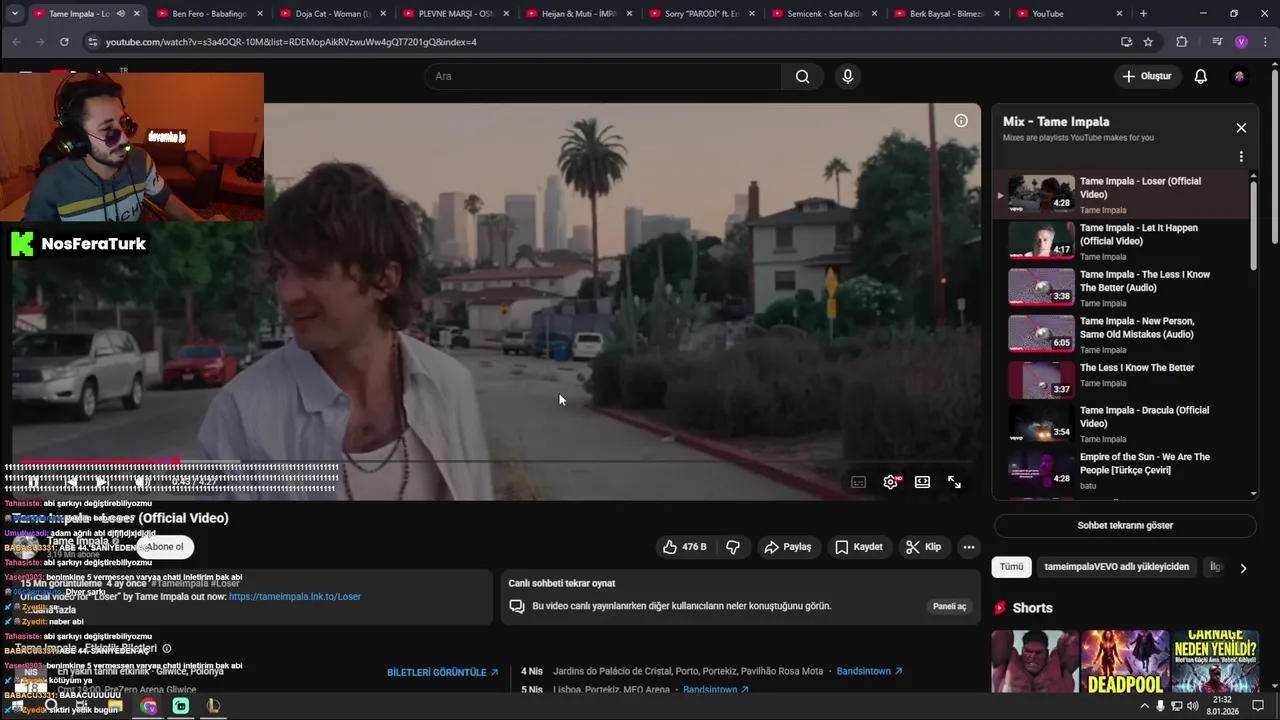1280x720 pixels.
Task: Click the Oluştur create button
Action: point(1147,76)
